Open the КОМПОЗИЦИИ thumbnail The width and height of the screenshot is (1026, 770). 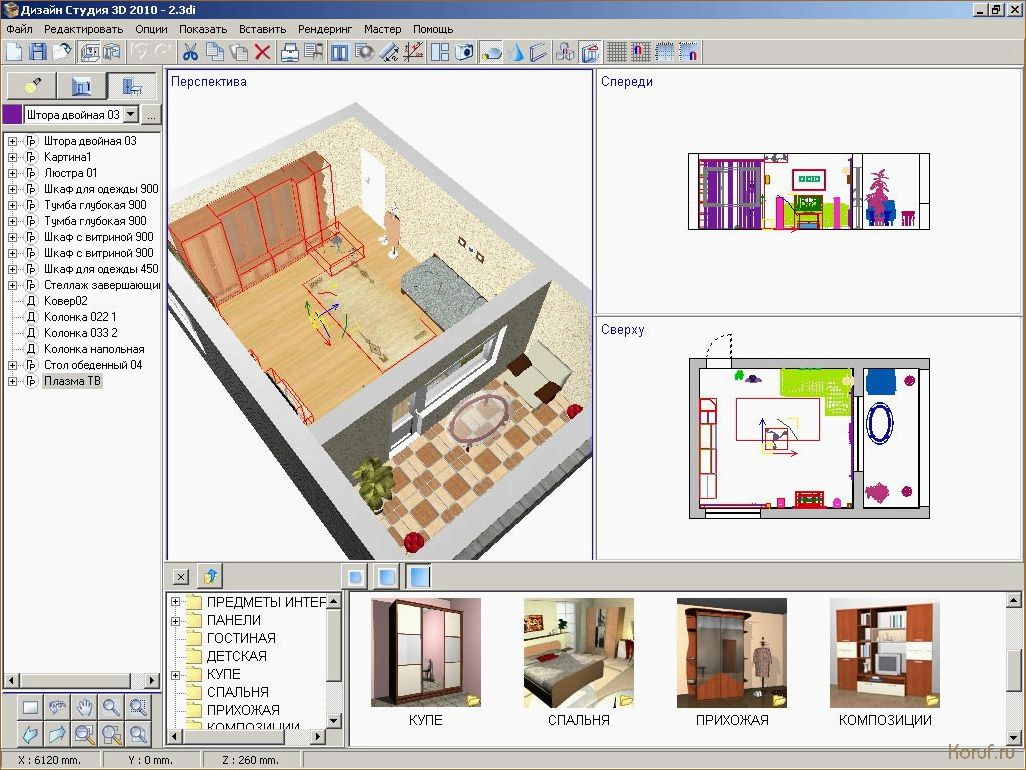click(885, 652)
